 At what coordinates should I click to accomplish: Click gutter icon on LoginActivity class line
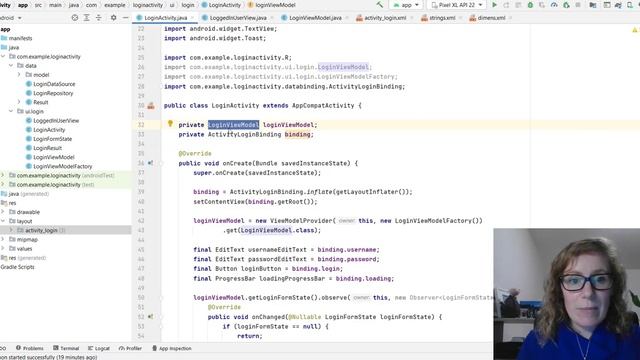(x=151, y=106)
